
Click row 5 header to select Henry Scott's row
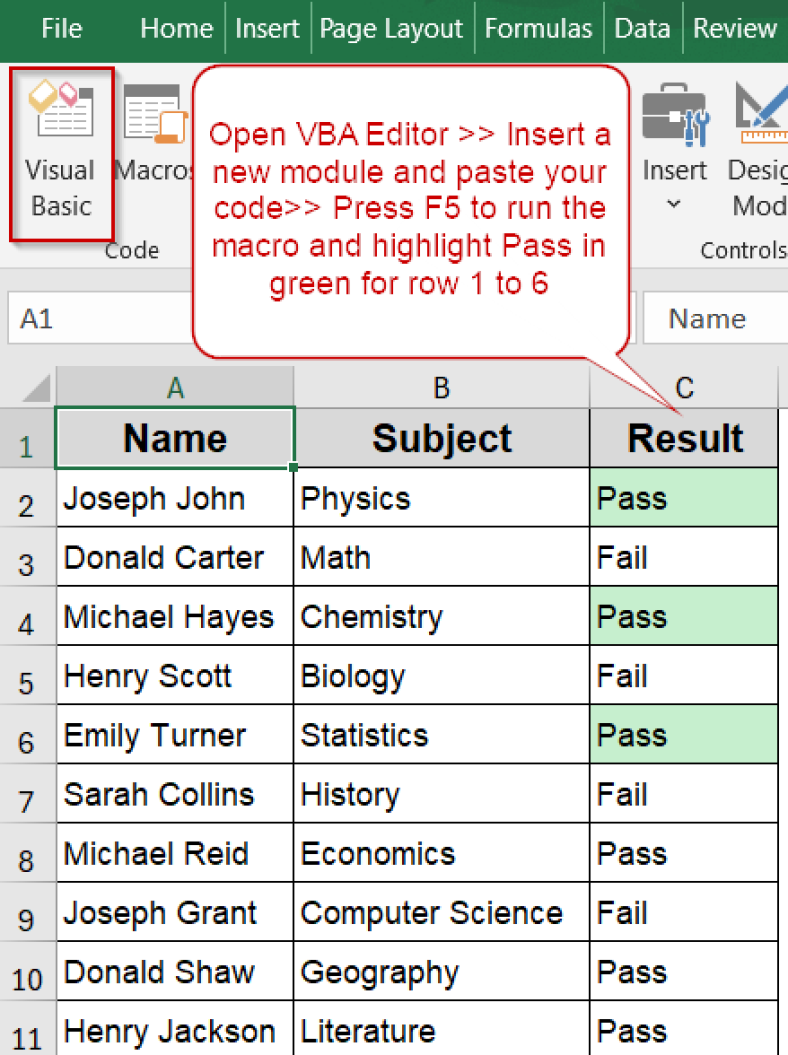point(27,675)
